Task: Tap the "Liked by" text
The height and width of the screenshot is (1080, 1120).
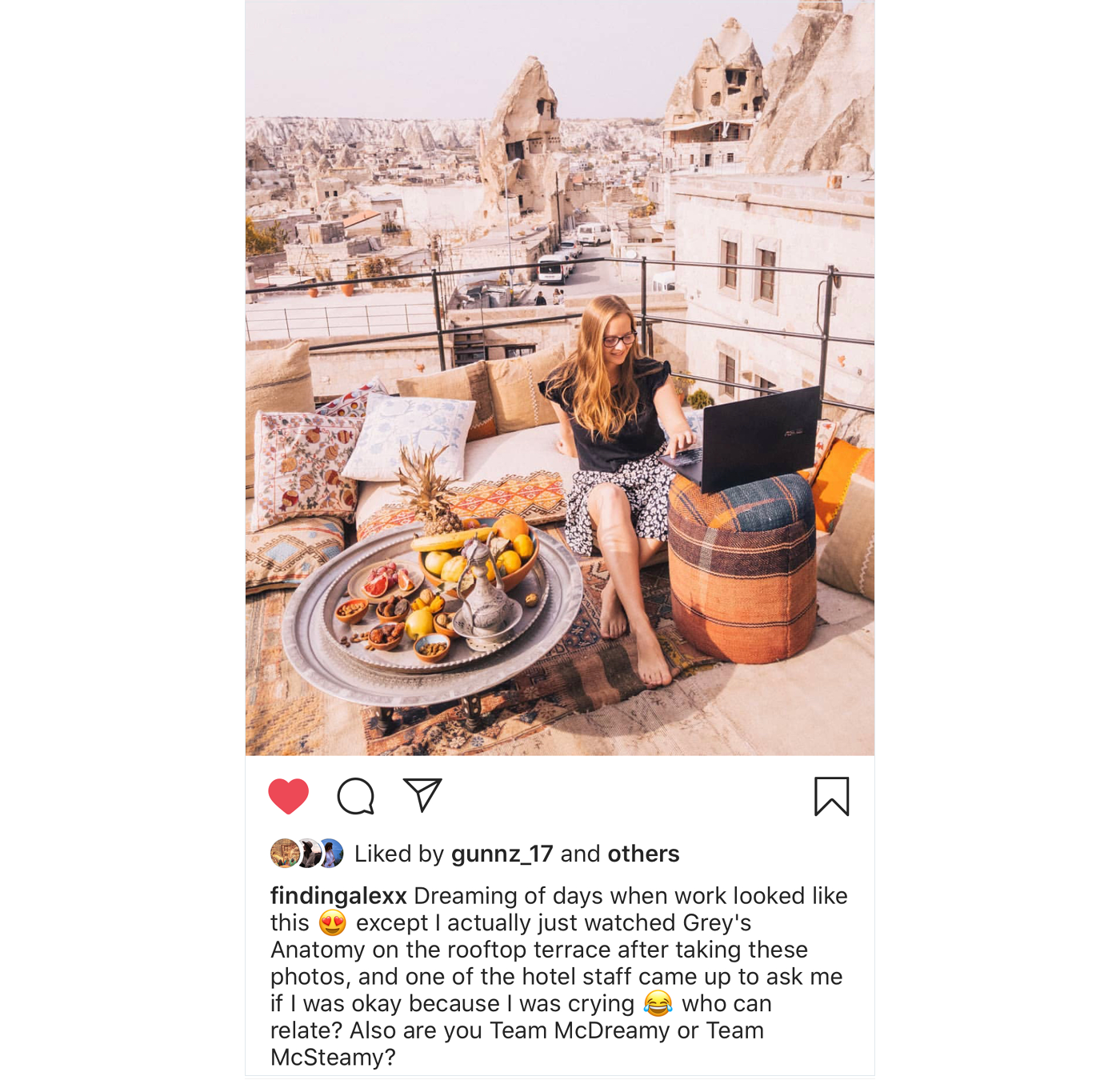Action: point(398,854)
